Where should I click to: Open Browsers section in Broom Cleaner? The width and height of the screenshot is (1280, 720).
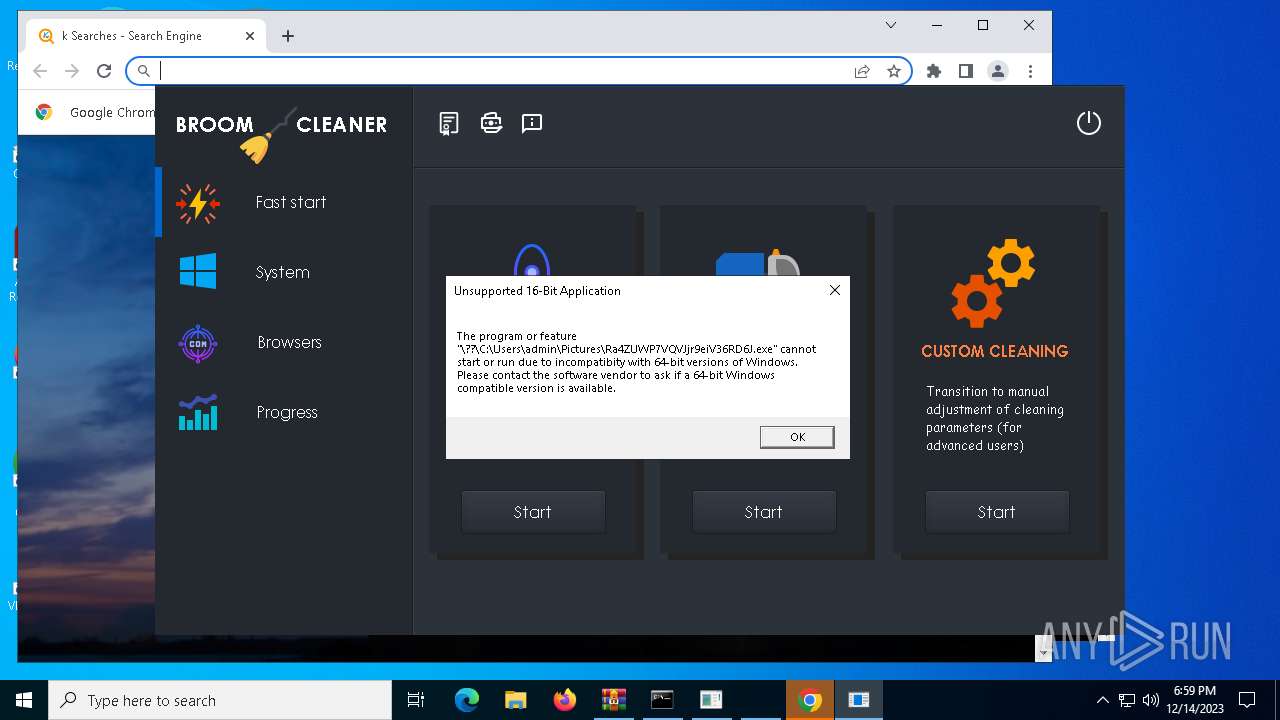[284, 342]
